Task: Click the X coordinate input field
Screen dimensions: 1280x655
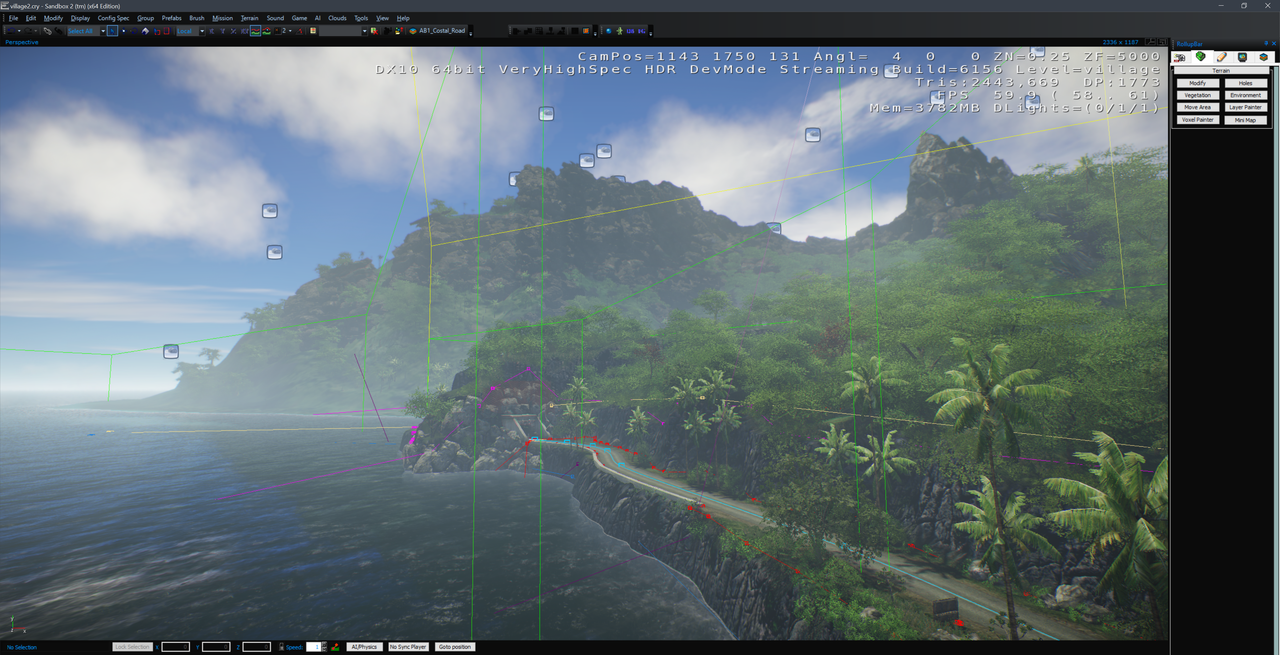Action: coord(175,647)
